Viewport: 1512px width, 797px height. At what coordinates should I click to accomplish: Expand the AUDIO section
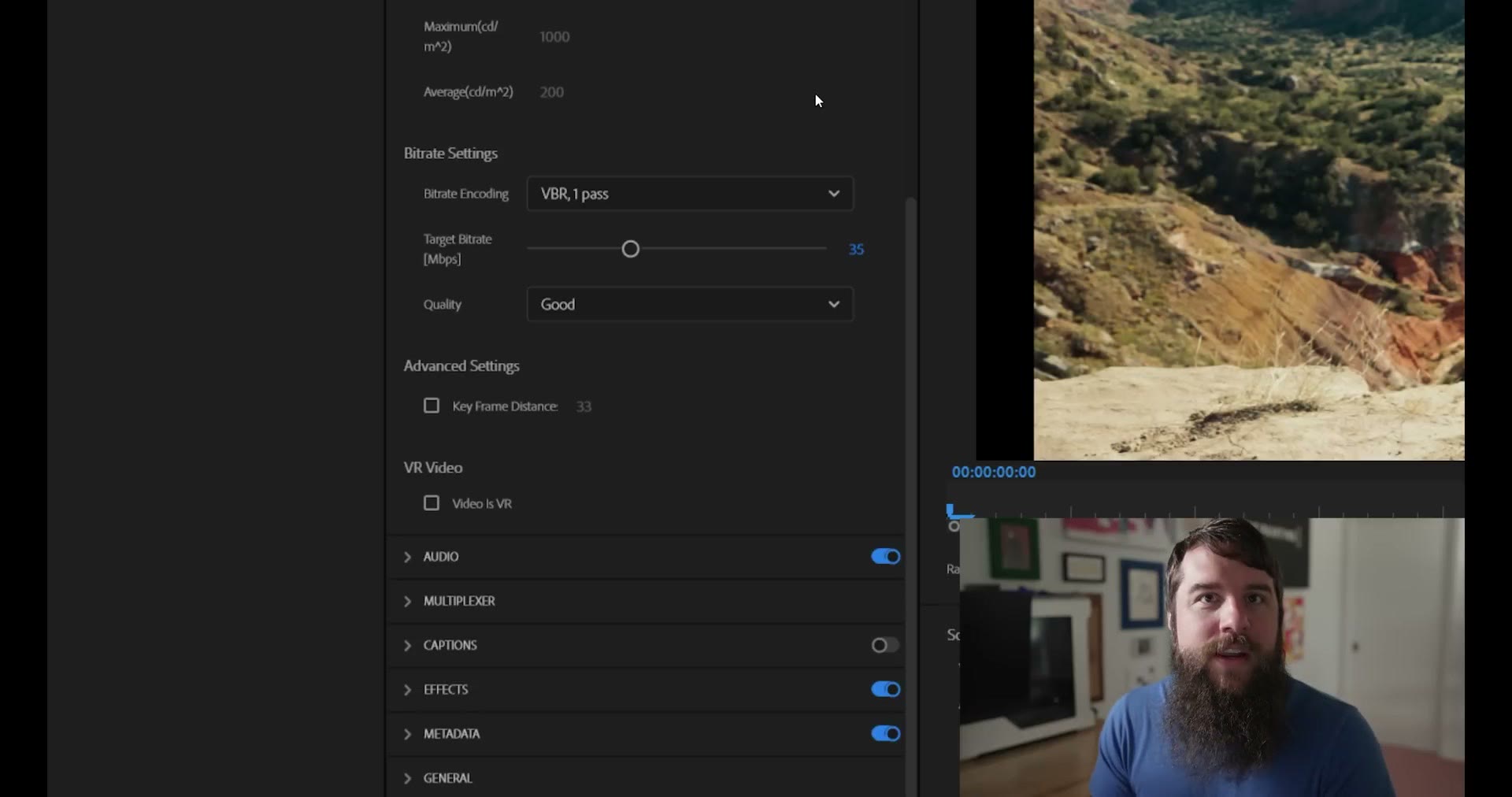[x=407, y=557]
